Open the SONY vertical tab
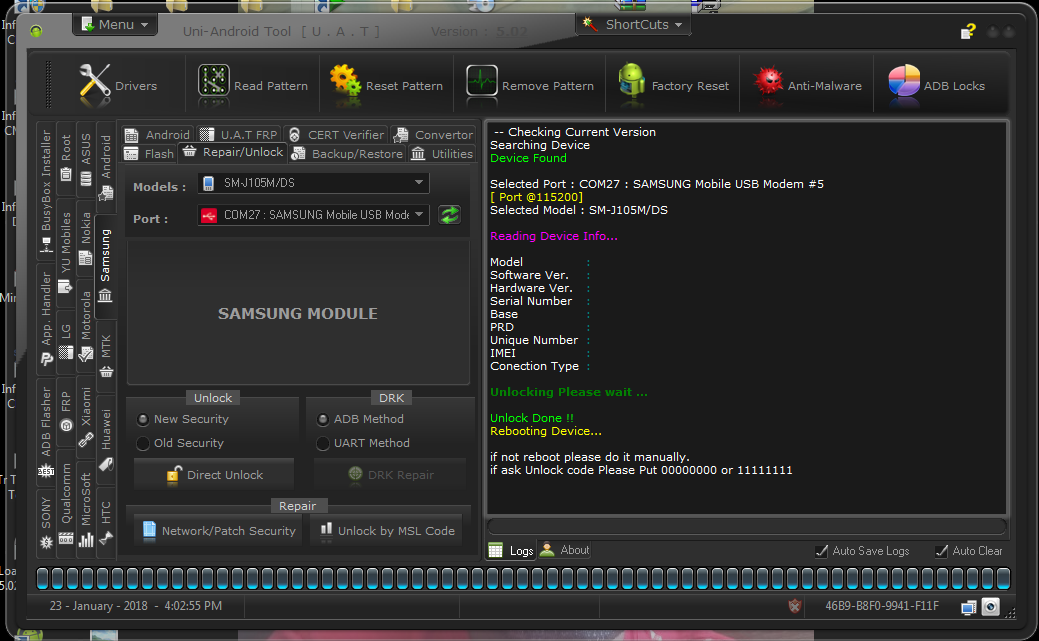 coord(46,522)
